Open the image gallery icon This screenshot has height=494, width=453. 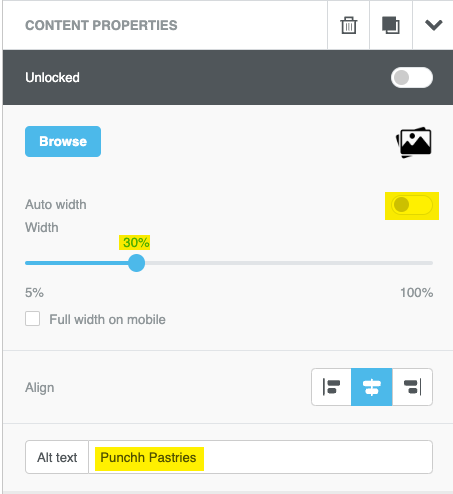[414, 142]
